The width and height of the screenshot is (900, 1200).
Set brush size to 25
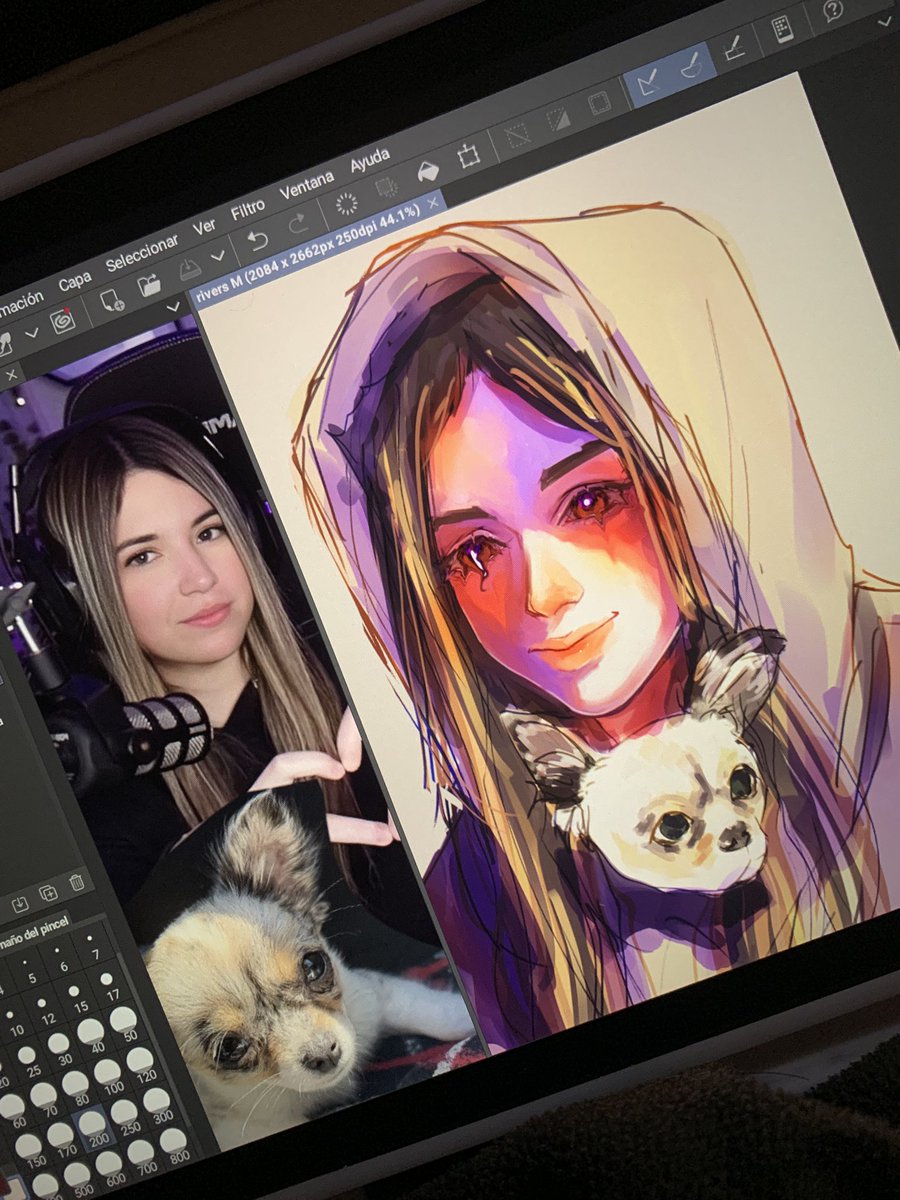click(x=28, y=1060)
